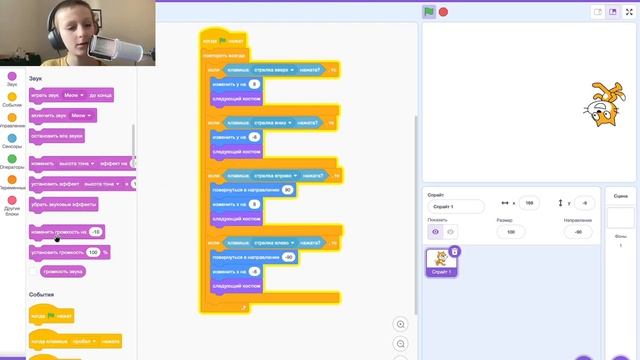The width and height of the screenshot is (640, 360).
Task: Hide the sprite with crossed eye icon
Action: 450,232
